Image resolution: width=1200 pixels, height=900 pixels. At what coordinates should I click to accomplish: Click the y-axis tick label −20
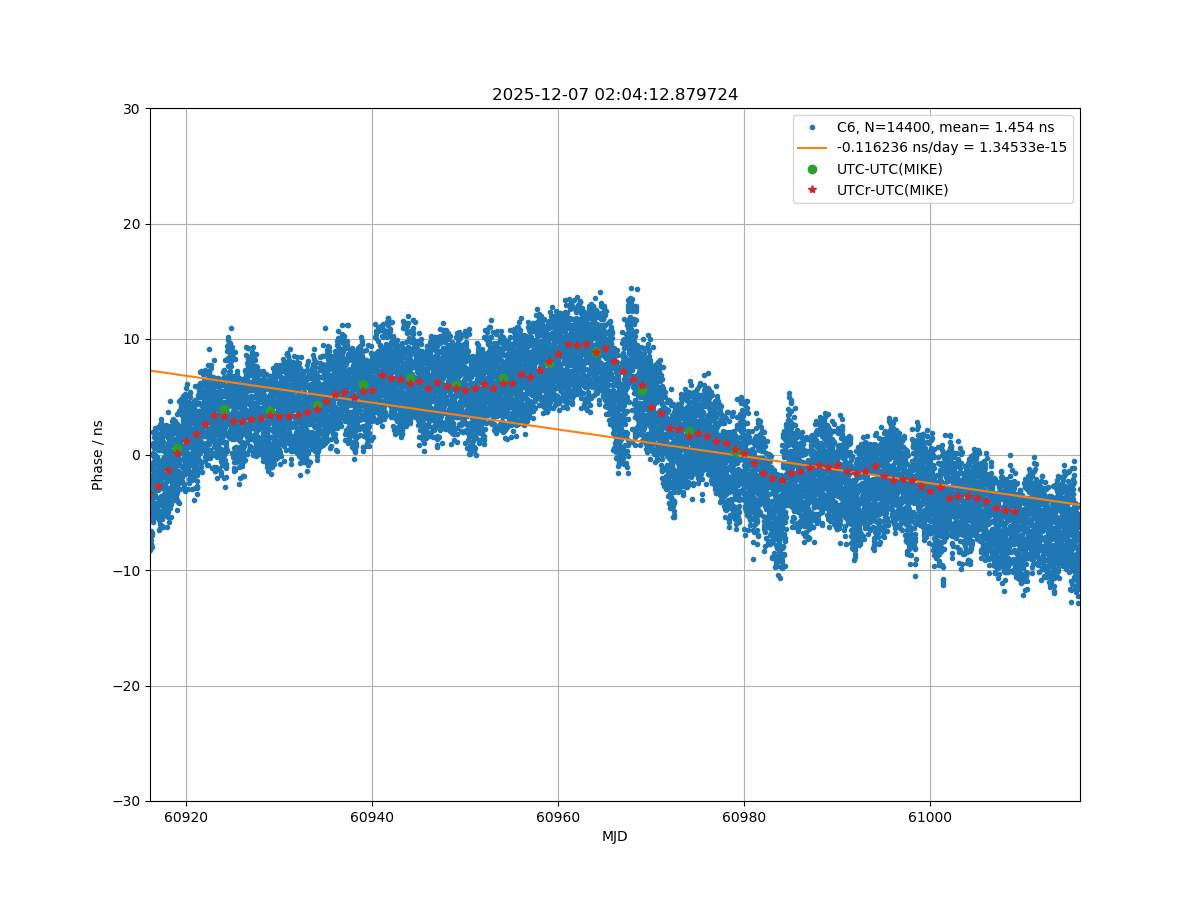click(129, 686)
